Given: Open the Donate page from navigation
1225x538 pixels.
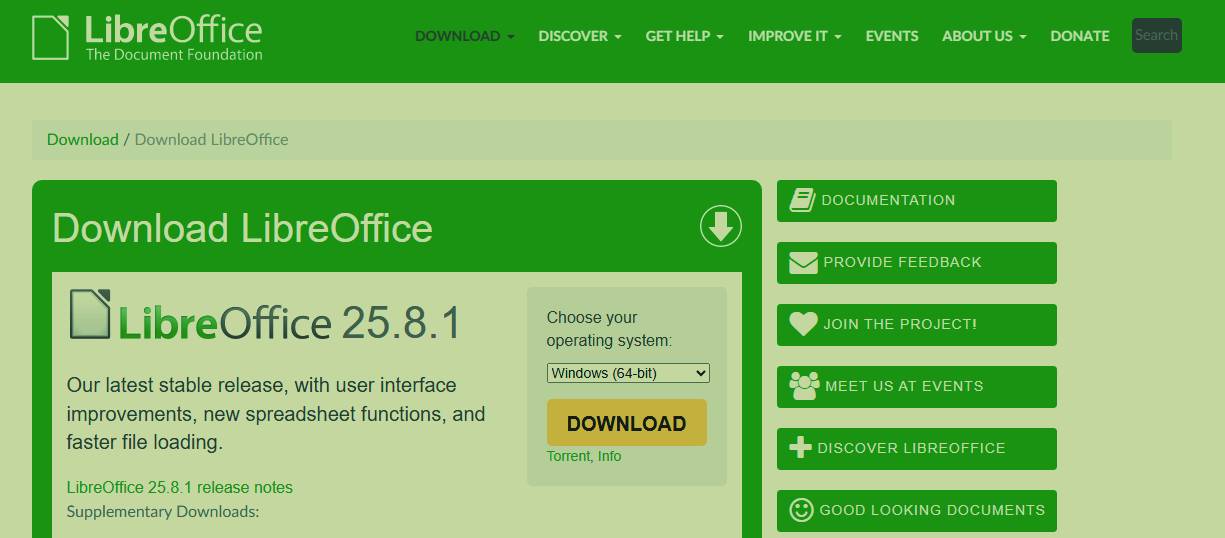Looking at the screenshot, I should click(1080, 36).
